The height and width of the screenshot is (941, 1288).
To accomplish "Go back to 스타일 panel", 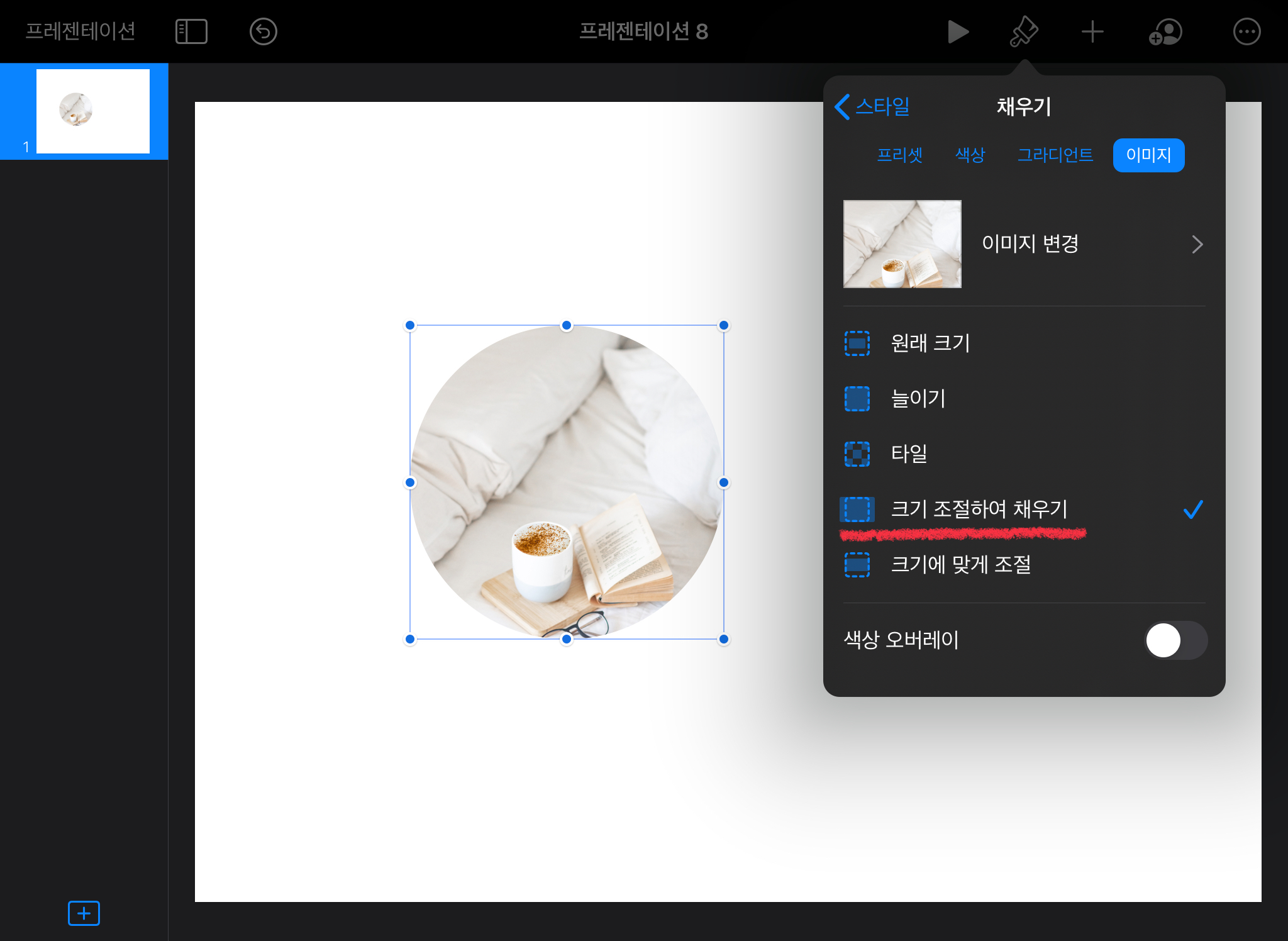I will (x=873, y=106).
